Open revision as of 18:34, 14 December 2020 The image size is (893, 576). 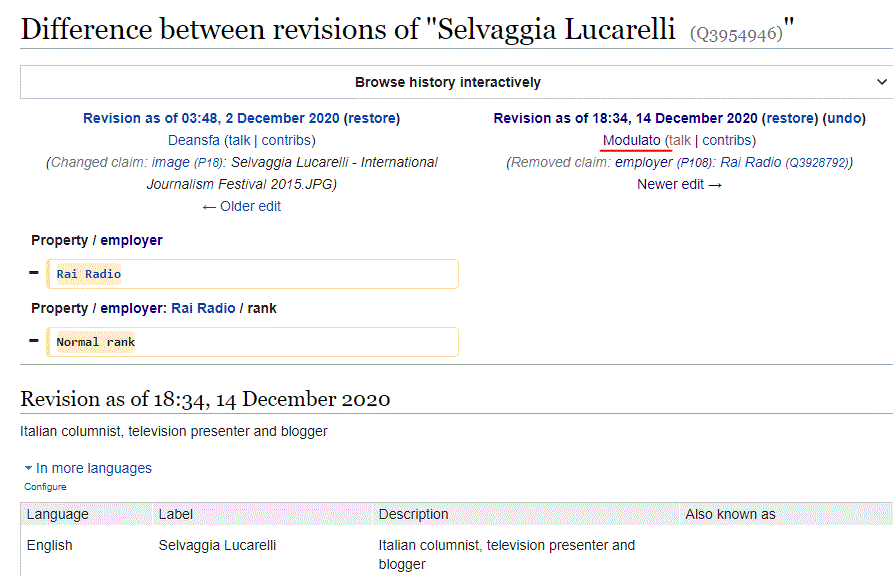coord(625,118)
